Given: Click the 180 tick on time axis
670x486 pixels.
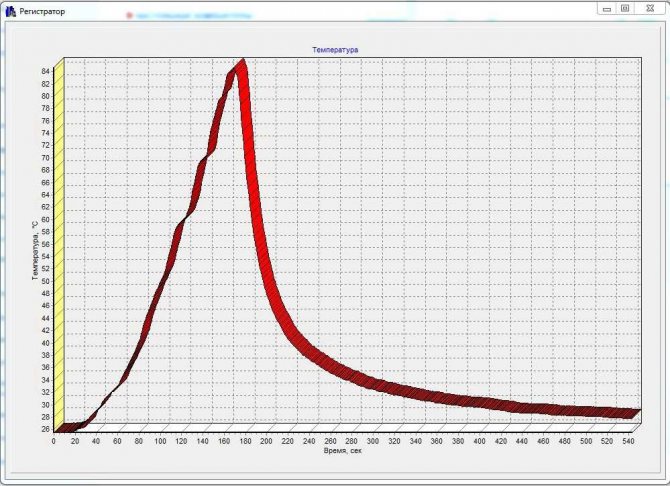Looking at the screenshot, I should point(245,440).
